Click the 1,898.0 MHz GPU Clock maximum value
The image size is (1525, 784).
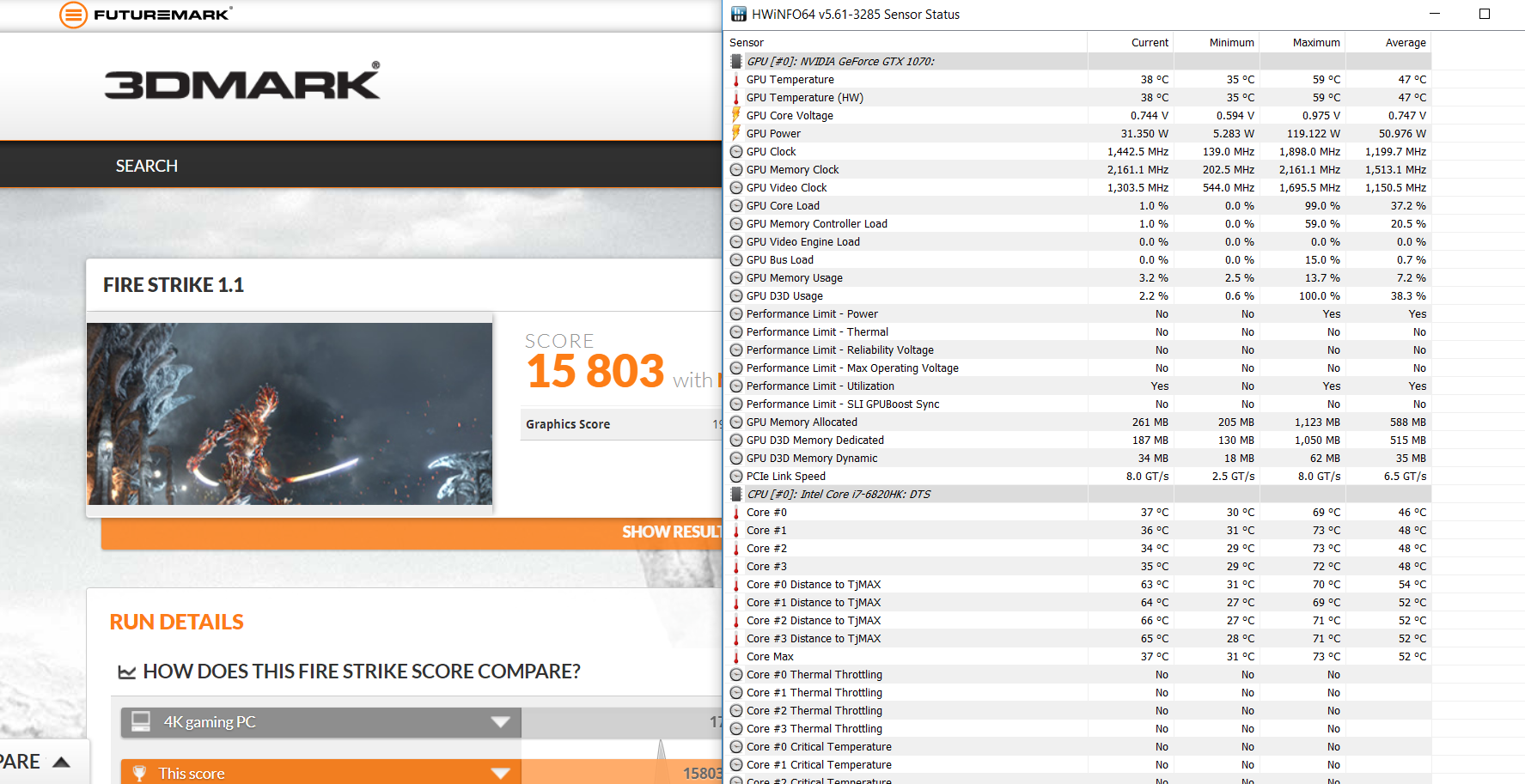coord(1309,151)
